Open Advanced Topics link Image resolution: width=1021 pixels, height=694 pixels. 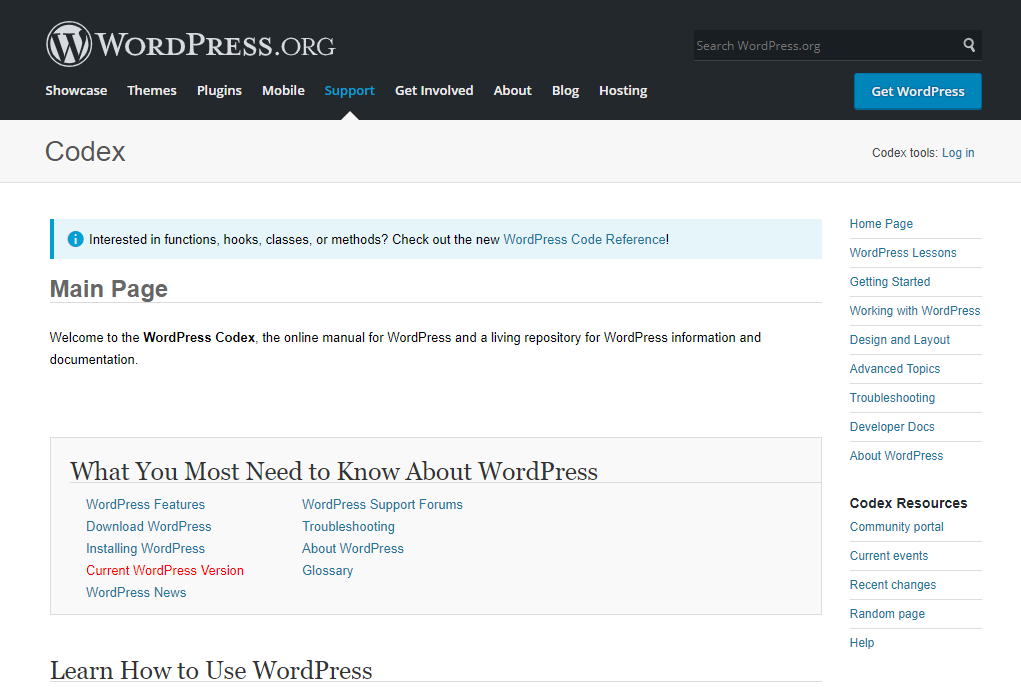895,368
